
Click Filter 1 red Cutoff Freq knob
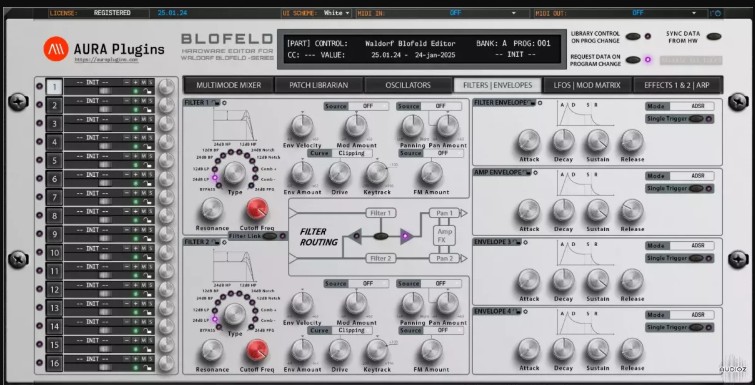coord(257,209)
